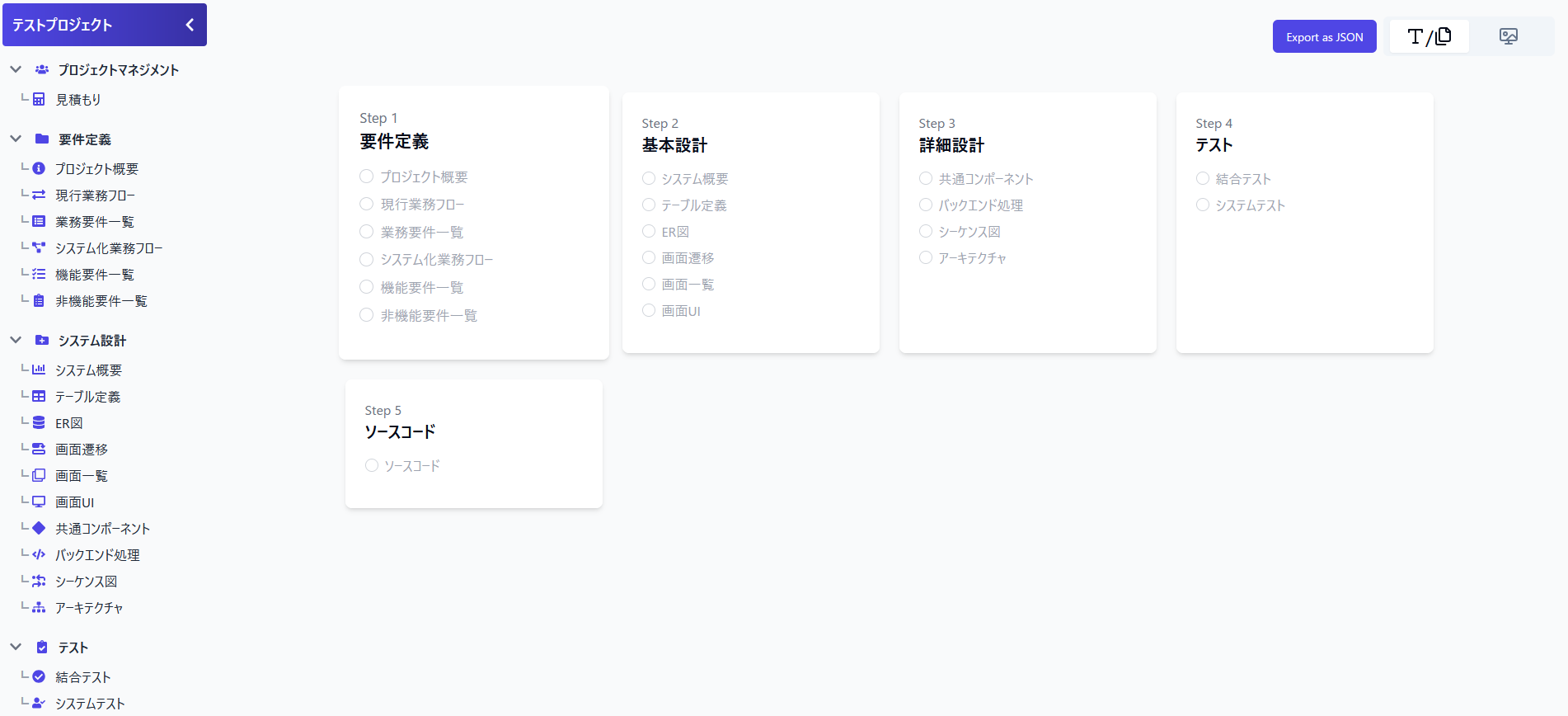Click the hierarchy icon beside アーキテクチャ in sidebar
The height and width of the screenshot is (716, 1568).
pyautogui.click(x=39, y=607)
